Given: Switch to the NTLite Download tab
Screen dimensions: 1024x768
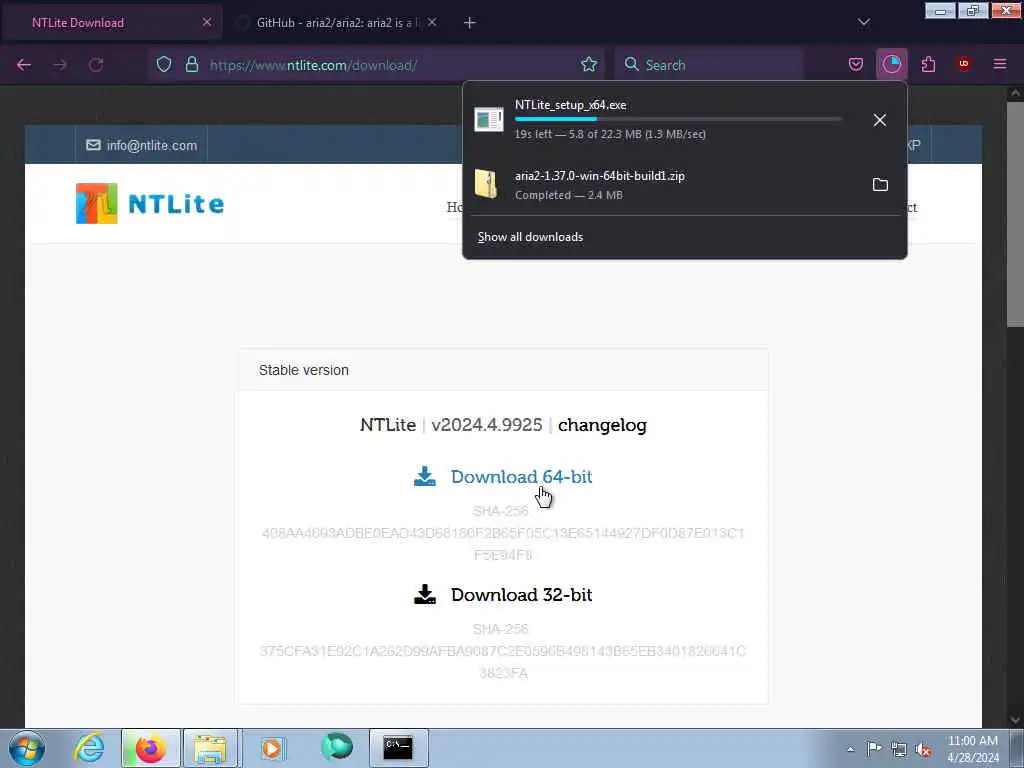Looking at the screenshot, I should [x=111, y=22].
